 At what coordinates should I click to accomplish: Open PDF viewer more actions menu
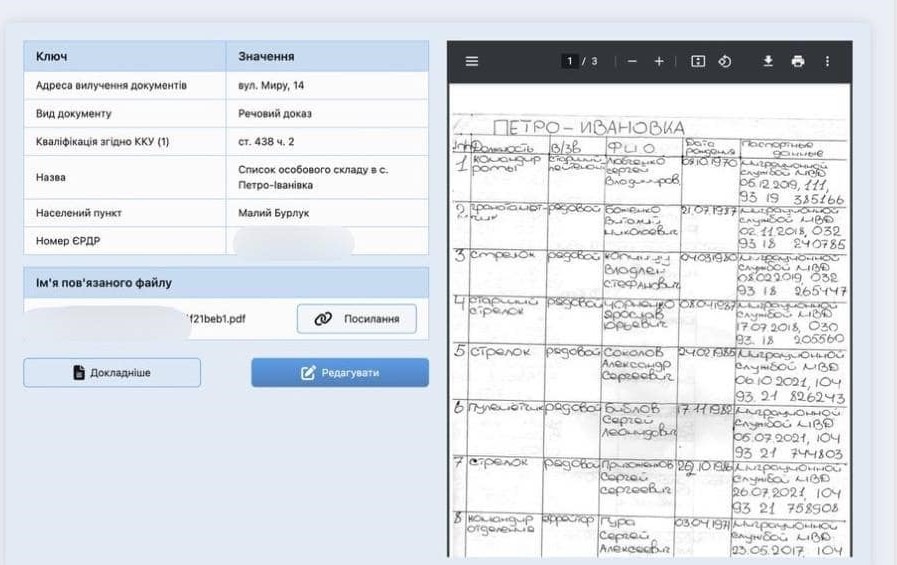coord(827,61)
